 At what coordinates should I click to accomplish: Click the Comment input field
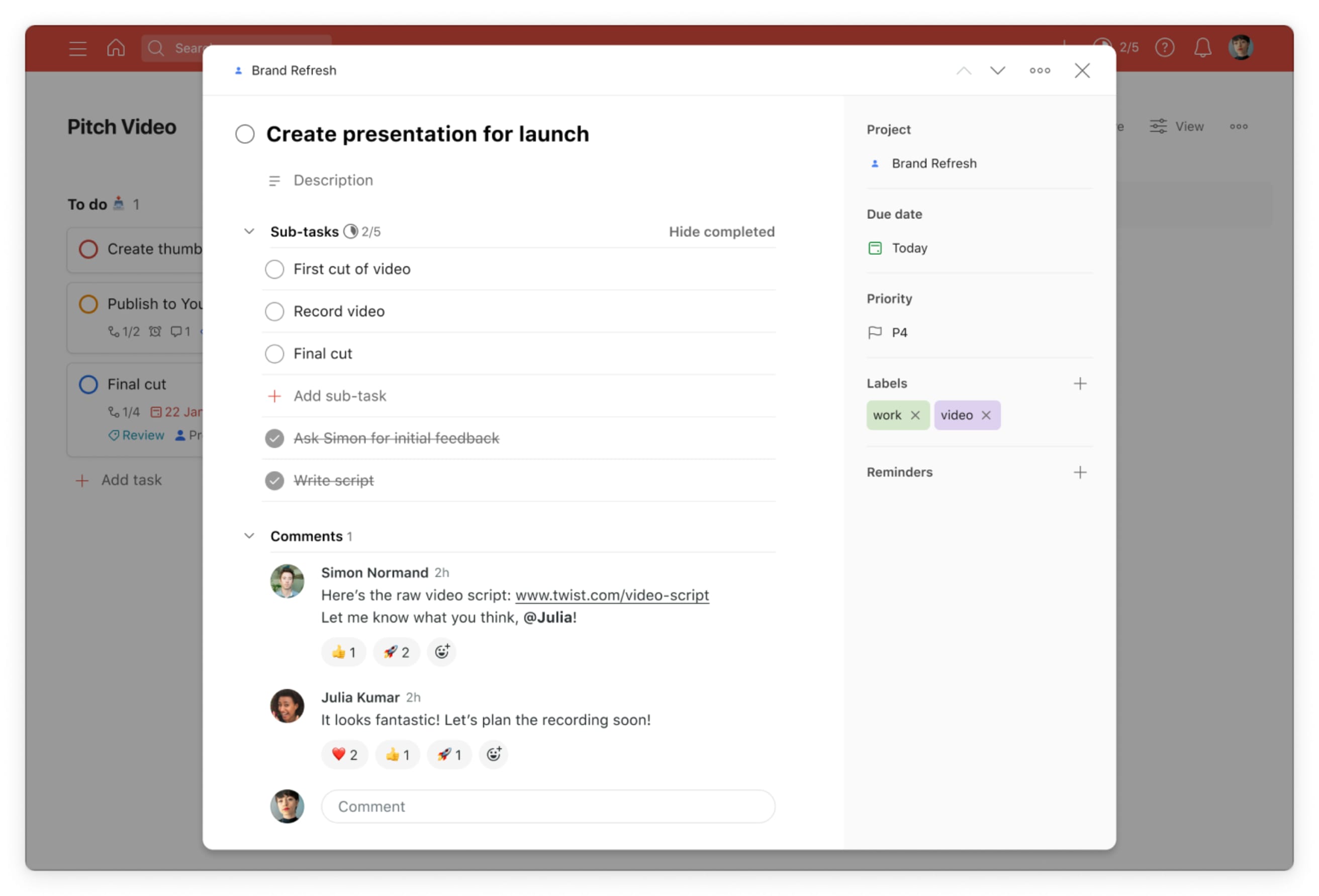(x=548, y=806)
